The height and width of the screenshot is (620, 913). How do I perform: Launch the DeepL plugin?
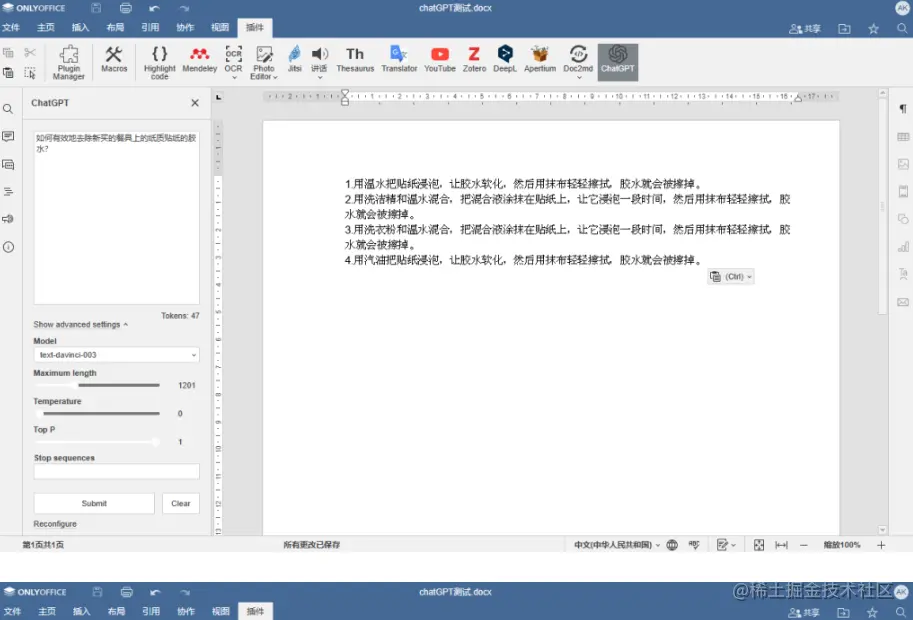coord(505,60)
